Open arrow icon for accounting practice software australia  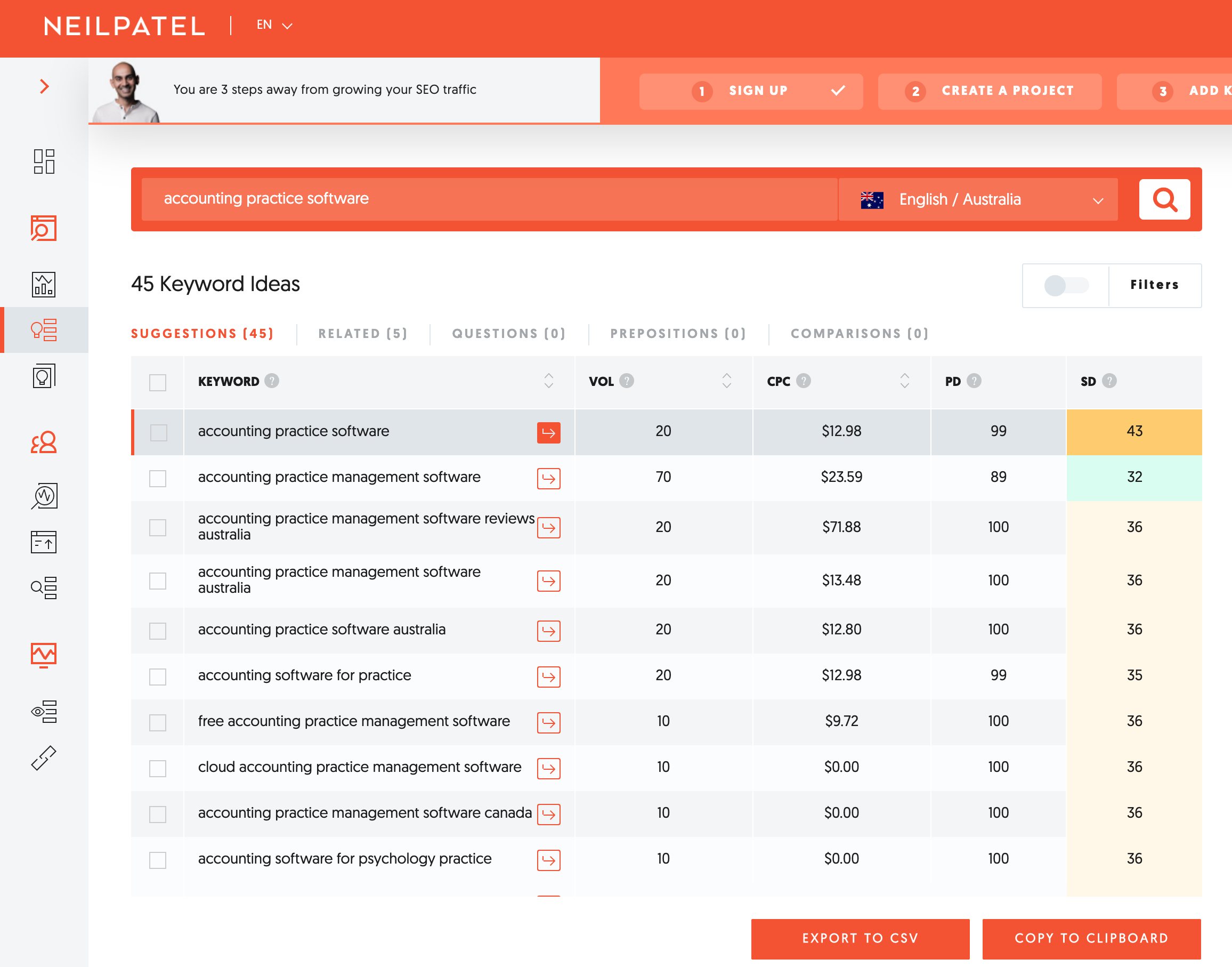[548, 631]
